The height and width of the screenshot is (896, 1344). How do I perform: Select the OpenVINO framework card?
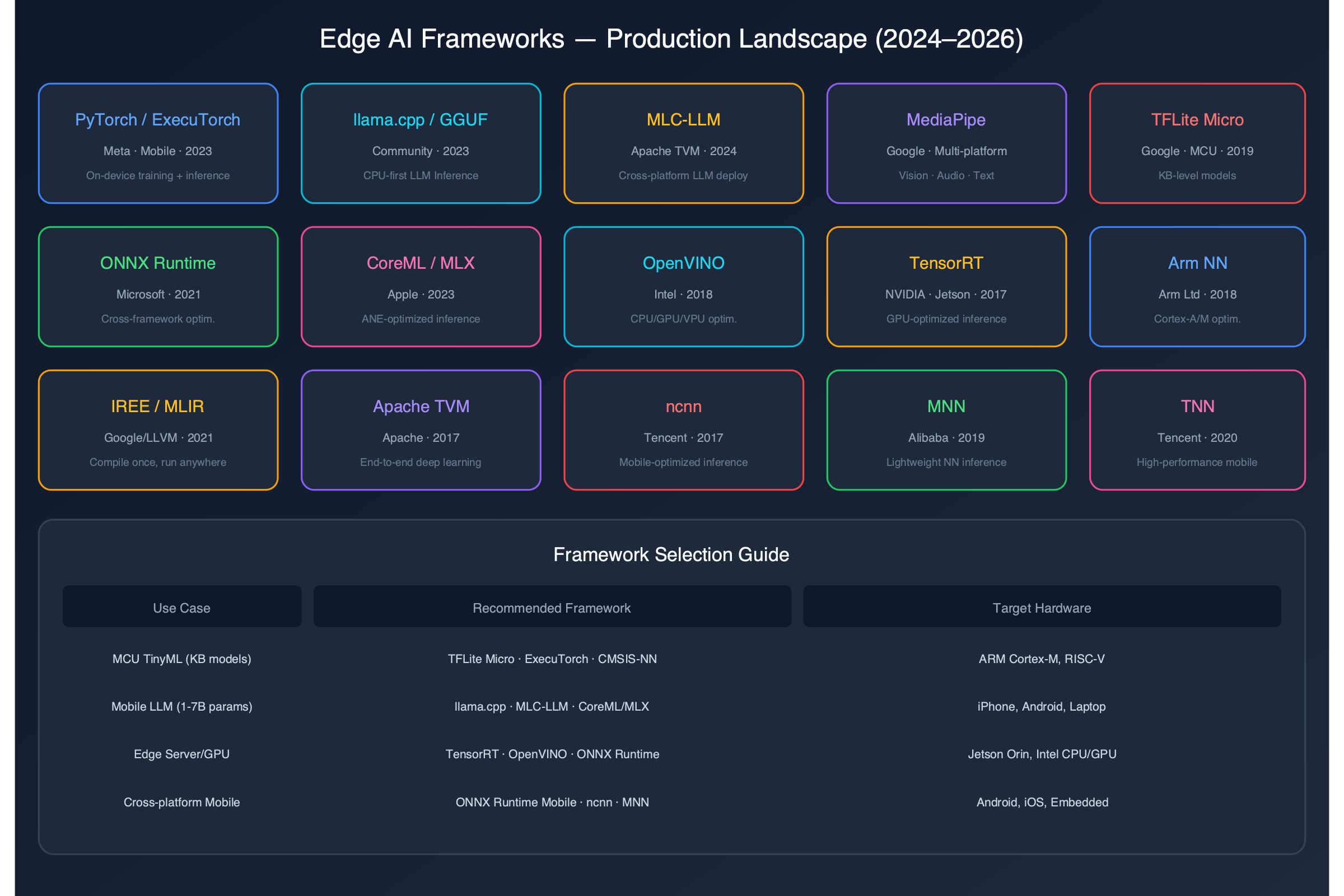684,287
